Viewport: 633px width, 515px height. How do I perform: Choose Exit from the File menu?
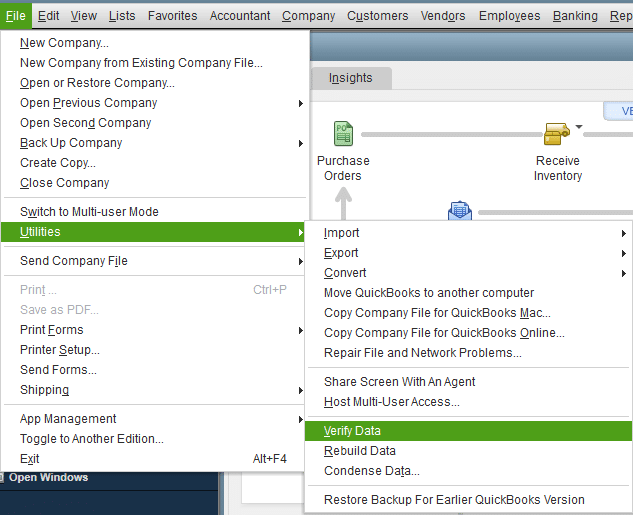tap(30, 459)
